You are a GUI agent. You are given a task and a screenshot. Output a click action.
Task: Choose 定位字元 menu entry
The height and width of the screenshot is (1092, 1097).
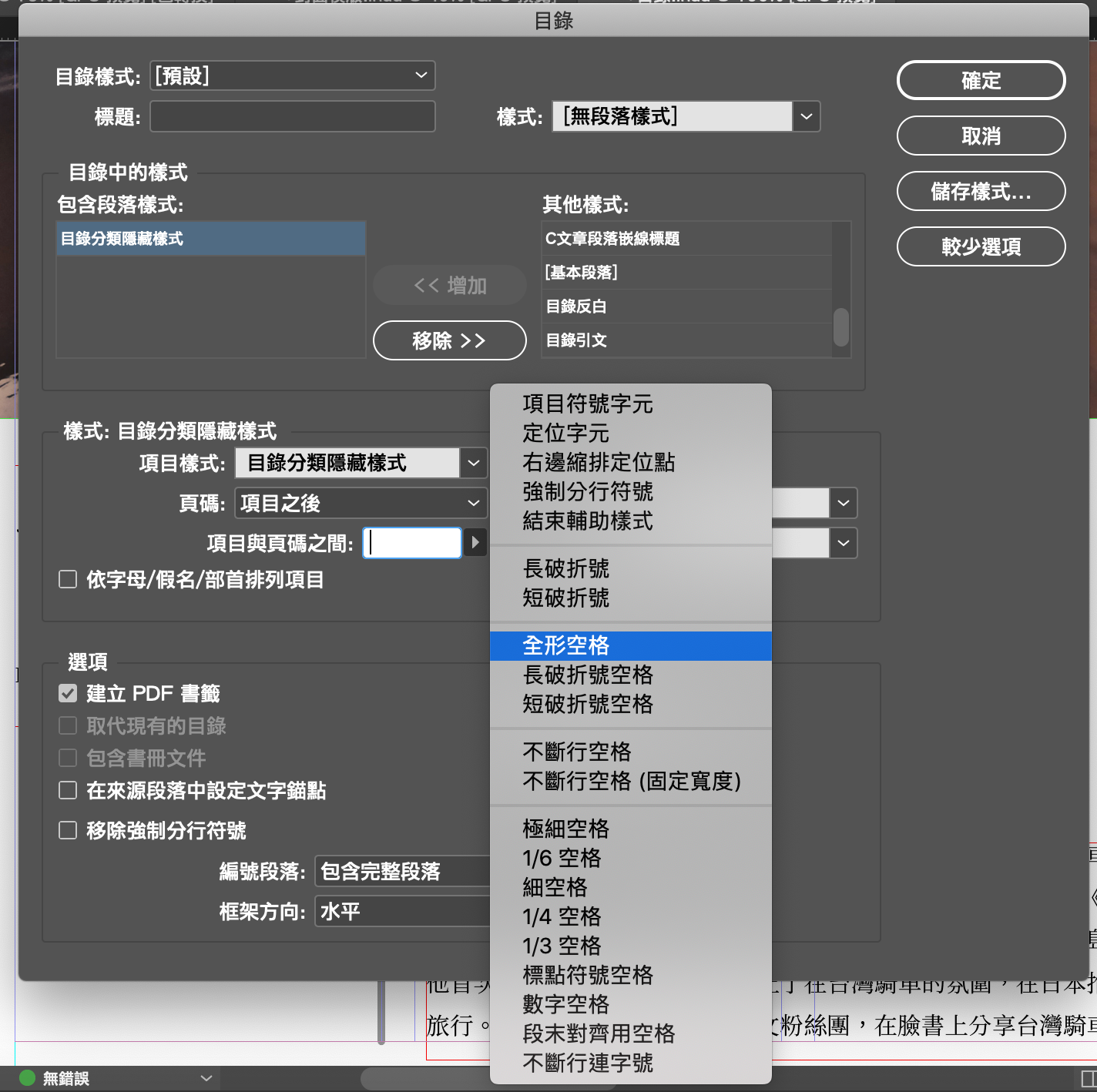(x=566, y=433)
